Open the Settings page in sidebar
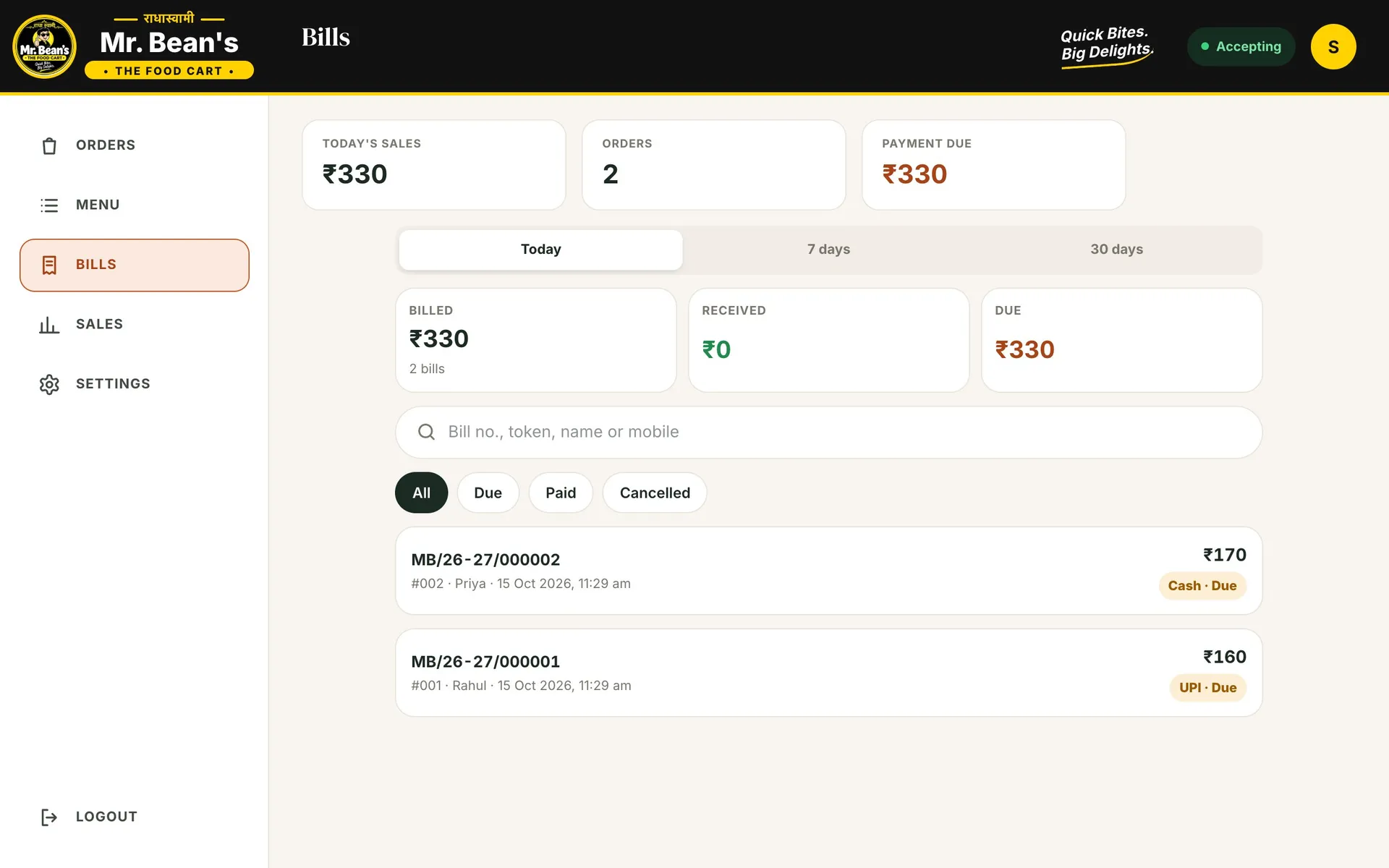Viewport: 1389px width, 868px height. 135,384
